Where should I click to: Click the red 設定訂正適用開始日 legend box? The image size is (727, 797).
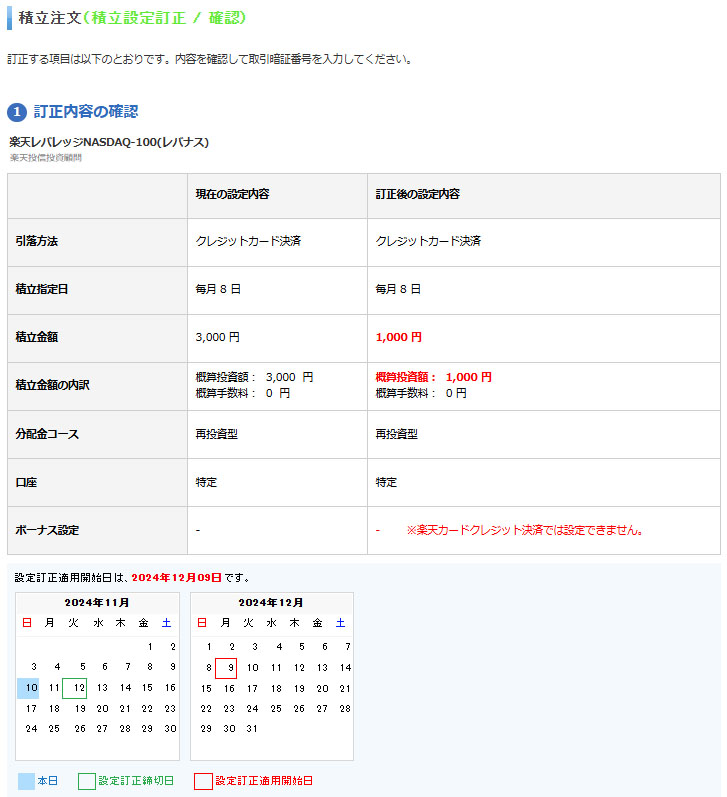click(x=203, y=781)
